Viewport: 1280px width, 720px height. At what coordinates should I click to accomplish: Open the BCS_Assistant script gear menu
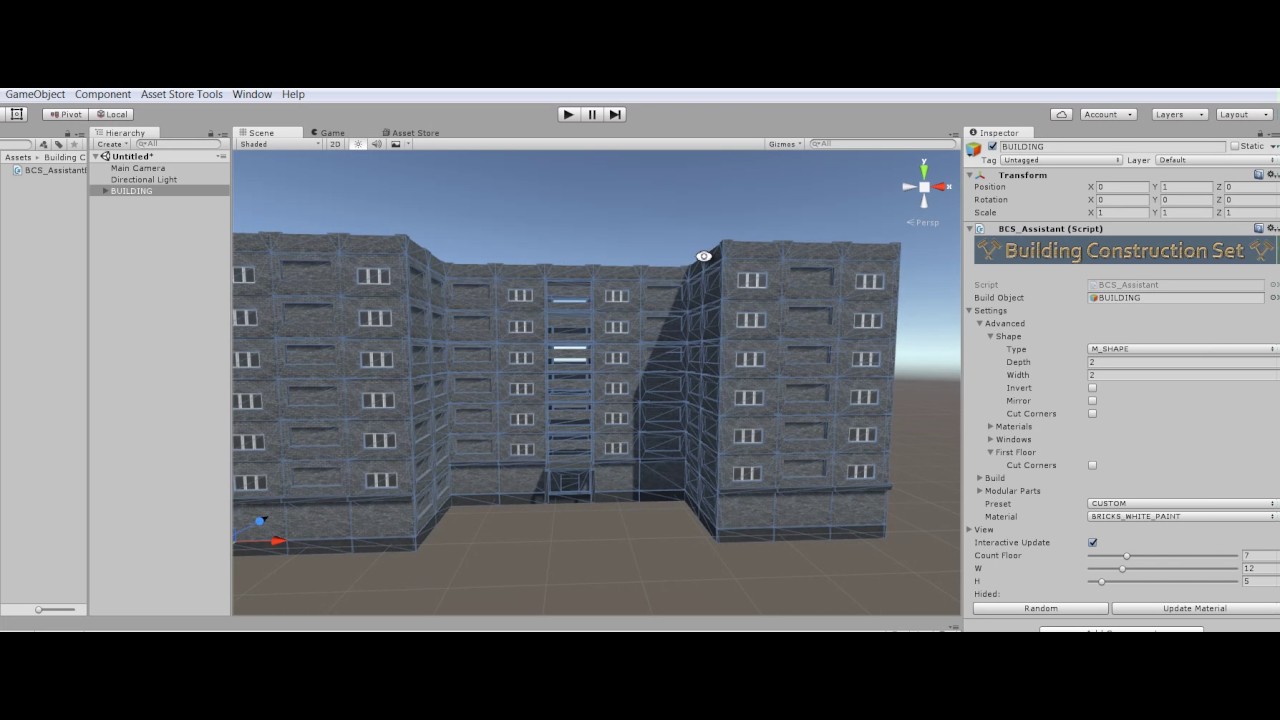[1273, 229]
